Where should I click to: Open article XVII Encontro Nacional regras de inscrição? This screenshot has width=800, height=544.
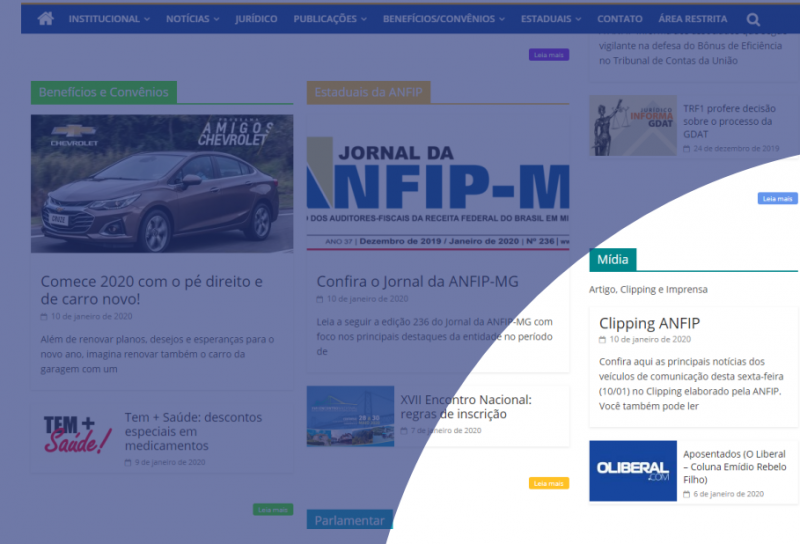click(x=466, y=407)
